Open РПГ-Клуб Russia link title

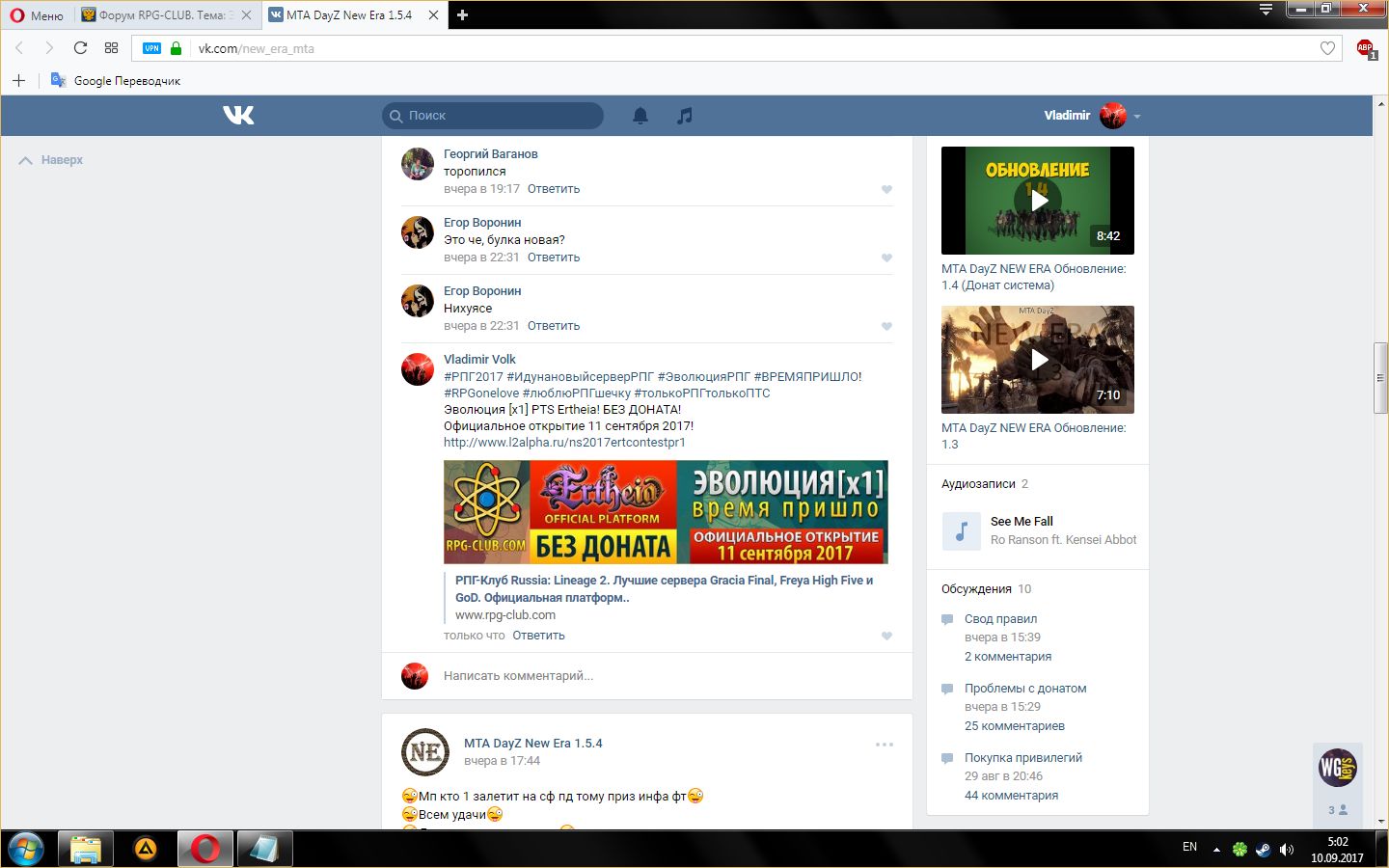coord(664,588)
